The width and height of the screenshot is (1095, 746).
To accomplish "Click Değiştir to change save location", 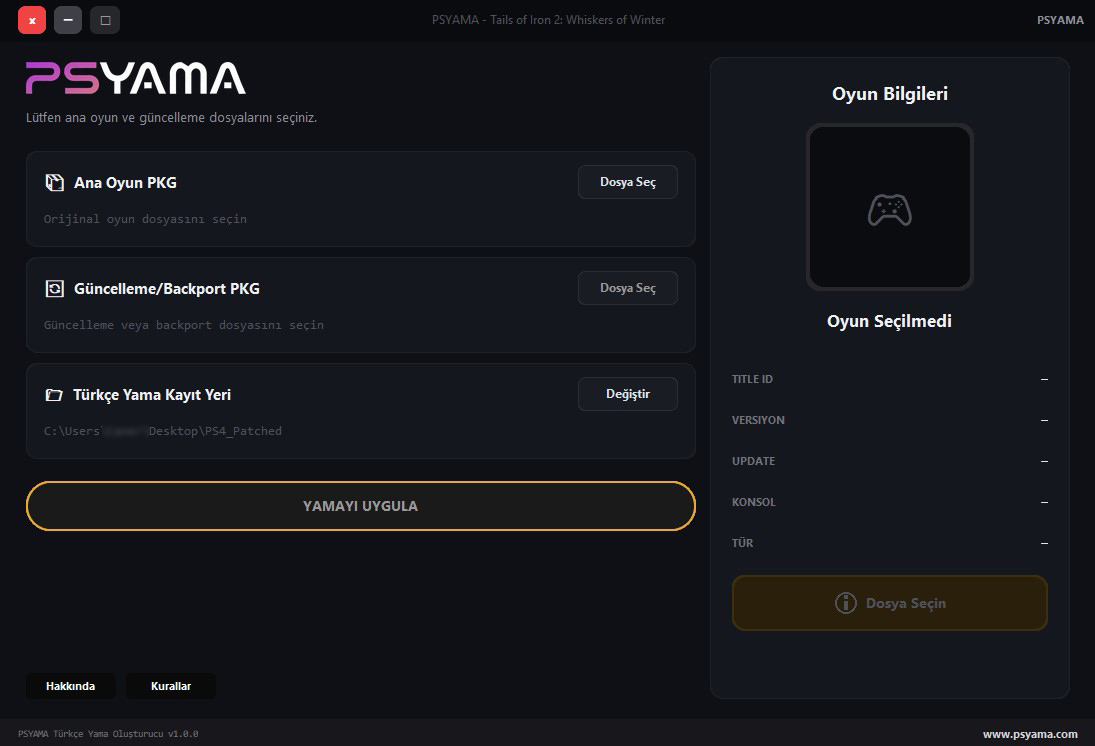I will coord(628,395).
